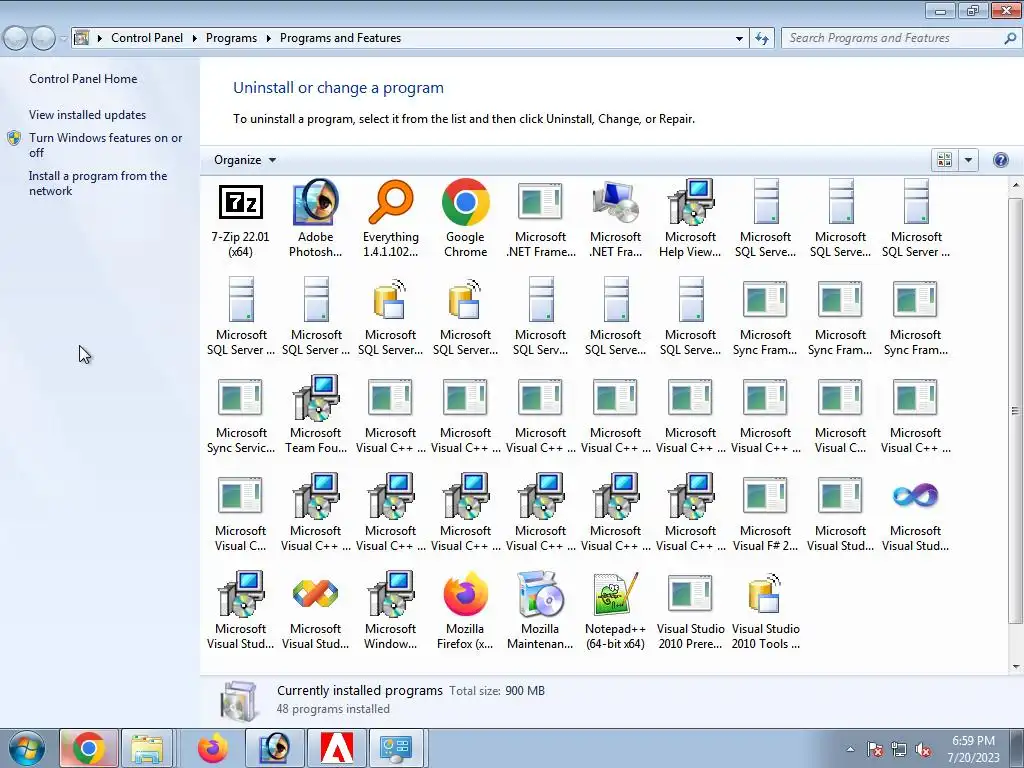Open Control Panel Home link

(83, 79)
